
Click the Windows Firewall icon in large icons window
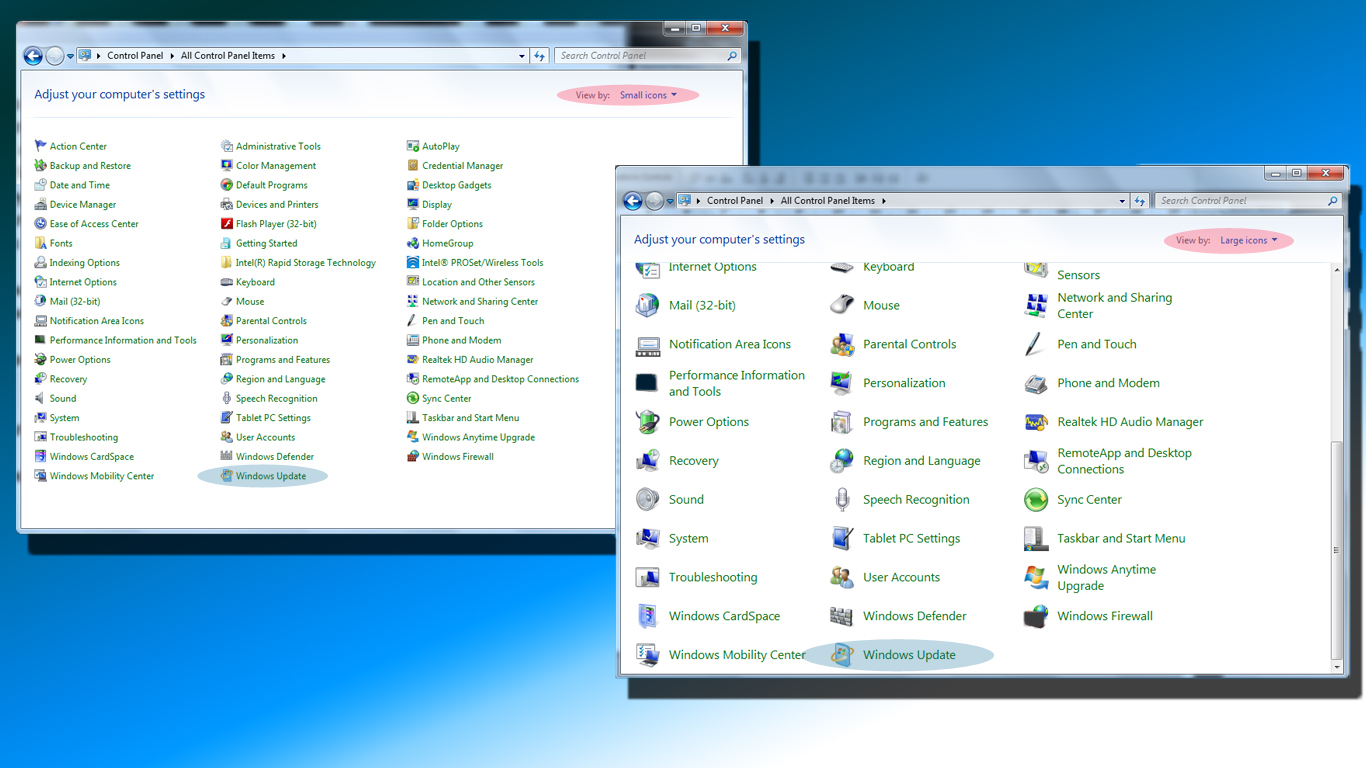pos(1036,616)
